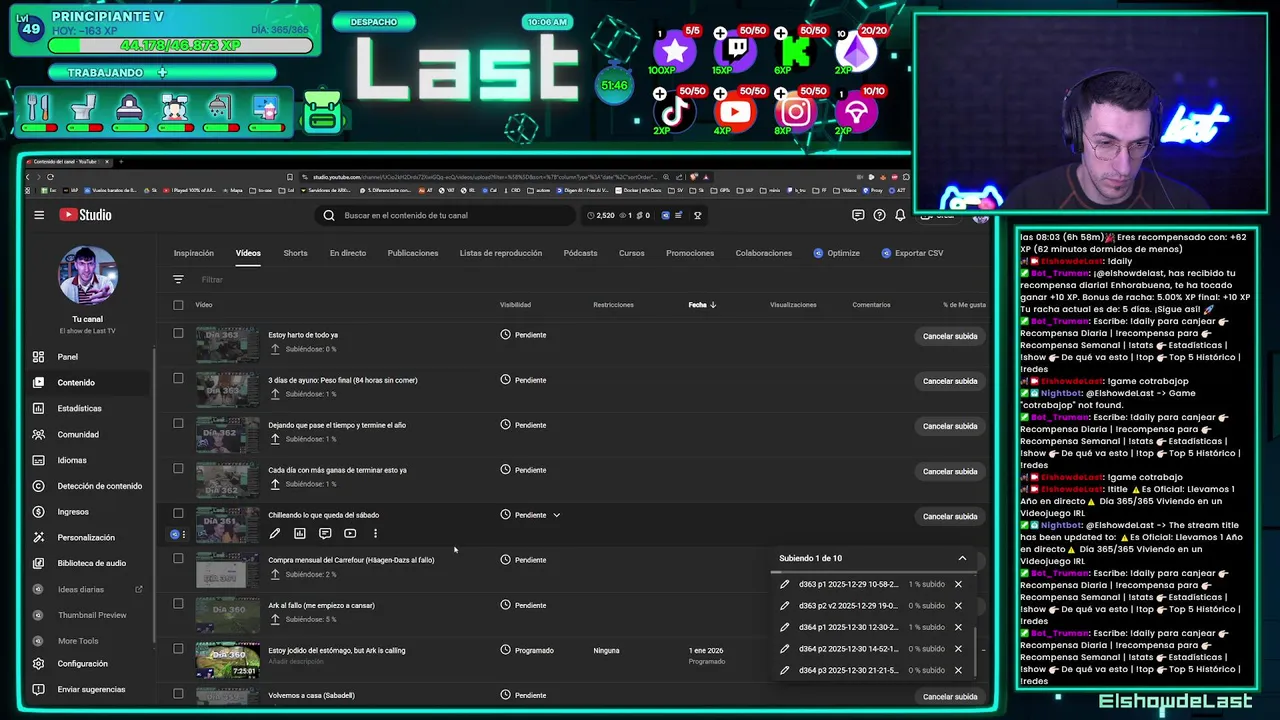The image size is (1280, 720).
Task: Expand visibility dropdown for Chilleando video
Action: pyautogui.click(x=557, y=515)
